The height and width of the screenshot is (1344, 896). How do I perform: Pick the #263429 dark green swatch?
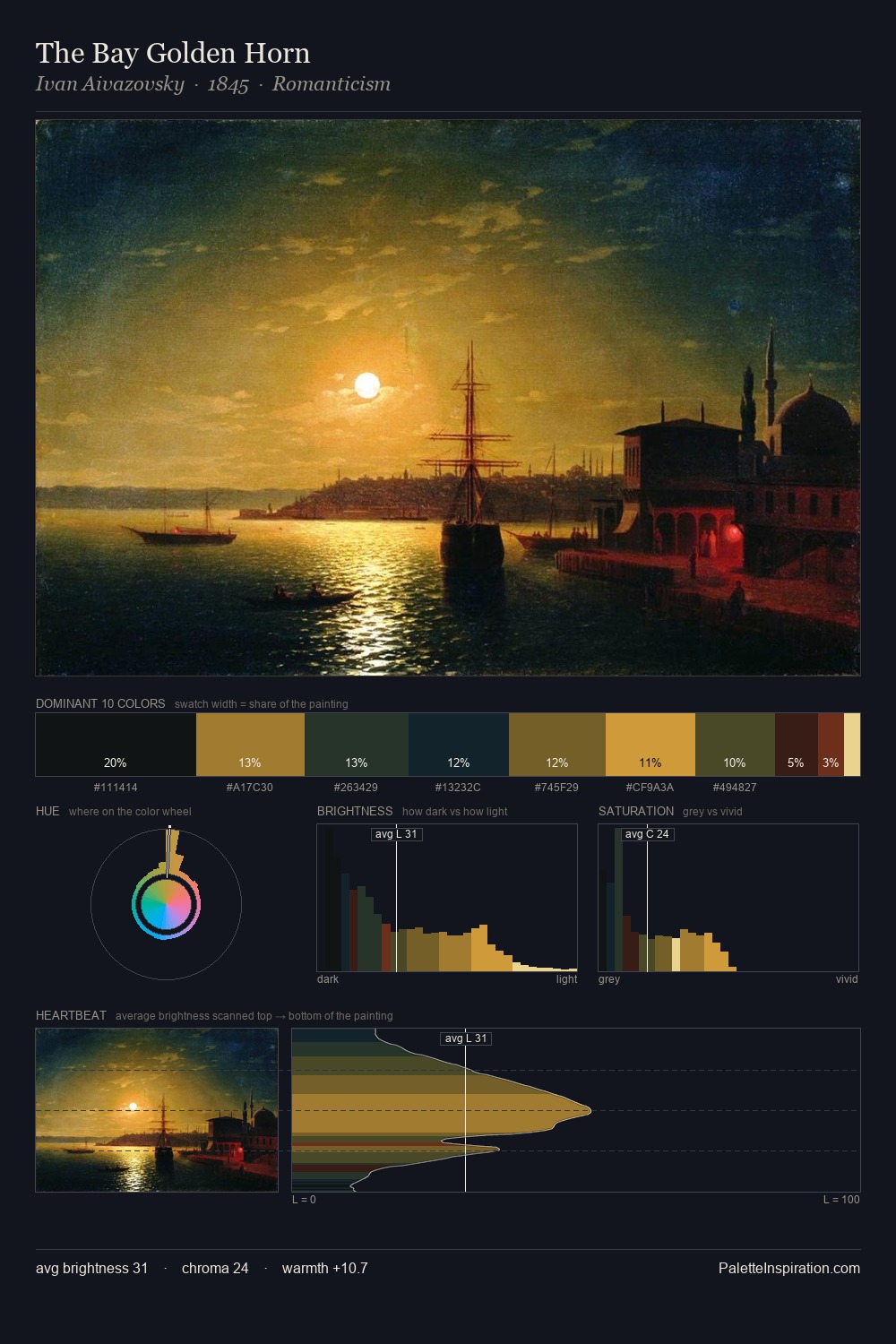pos(357,745)
